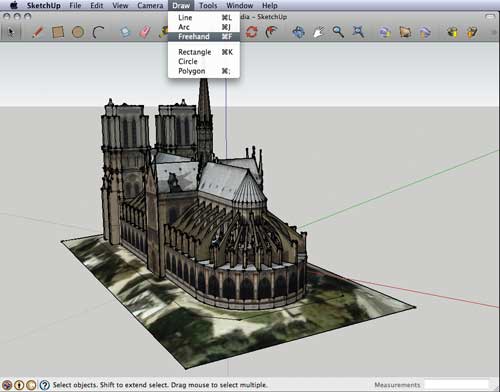500x392 pixels.
Task: Click the Make Component toolbar icon
Action: [125, 32]
